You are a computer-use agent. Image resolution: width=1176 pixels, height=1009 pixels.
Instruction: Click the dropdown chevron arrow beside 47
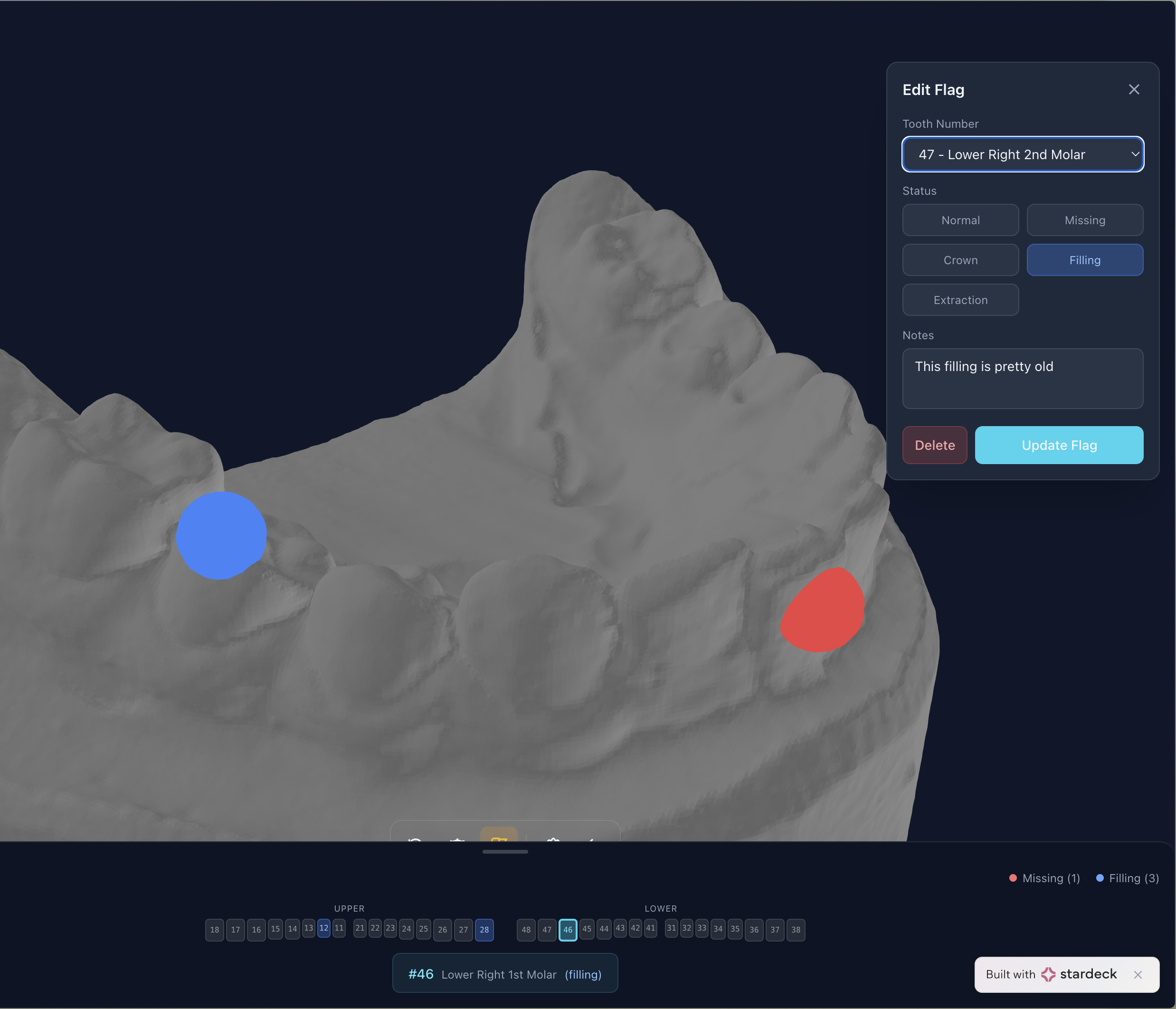(1135, 154)
